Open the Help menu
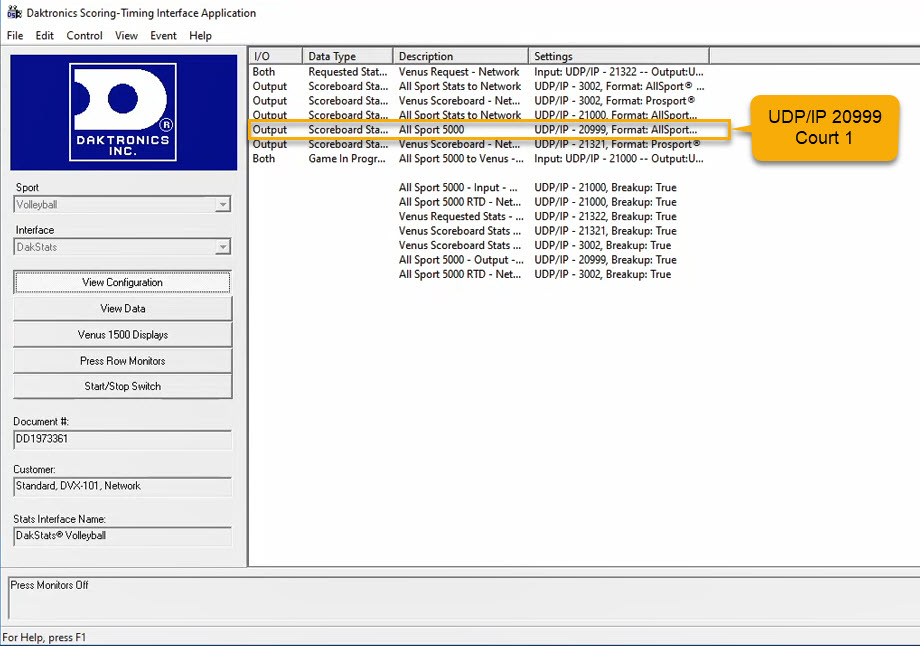This screenshot has width=920, height=646. click(x=200, y=35)
